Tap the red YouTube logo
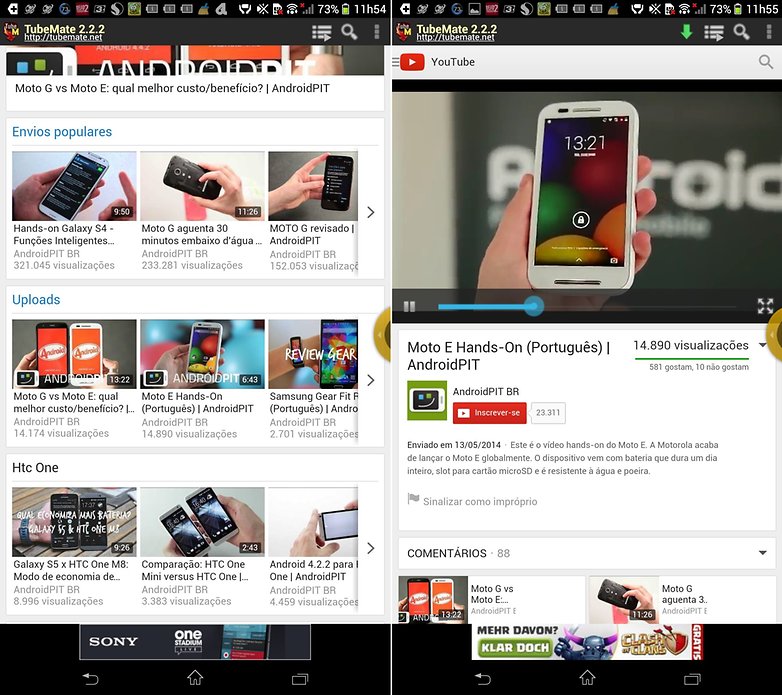This screenshot has width=782, height=695. pos(412,62)
